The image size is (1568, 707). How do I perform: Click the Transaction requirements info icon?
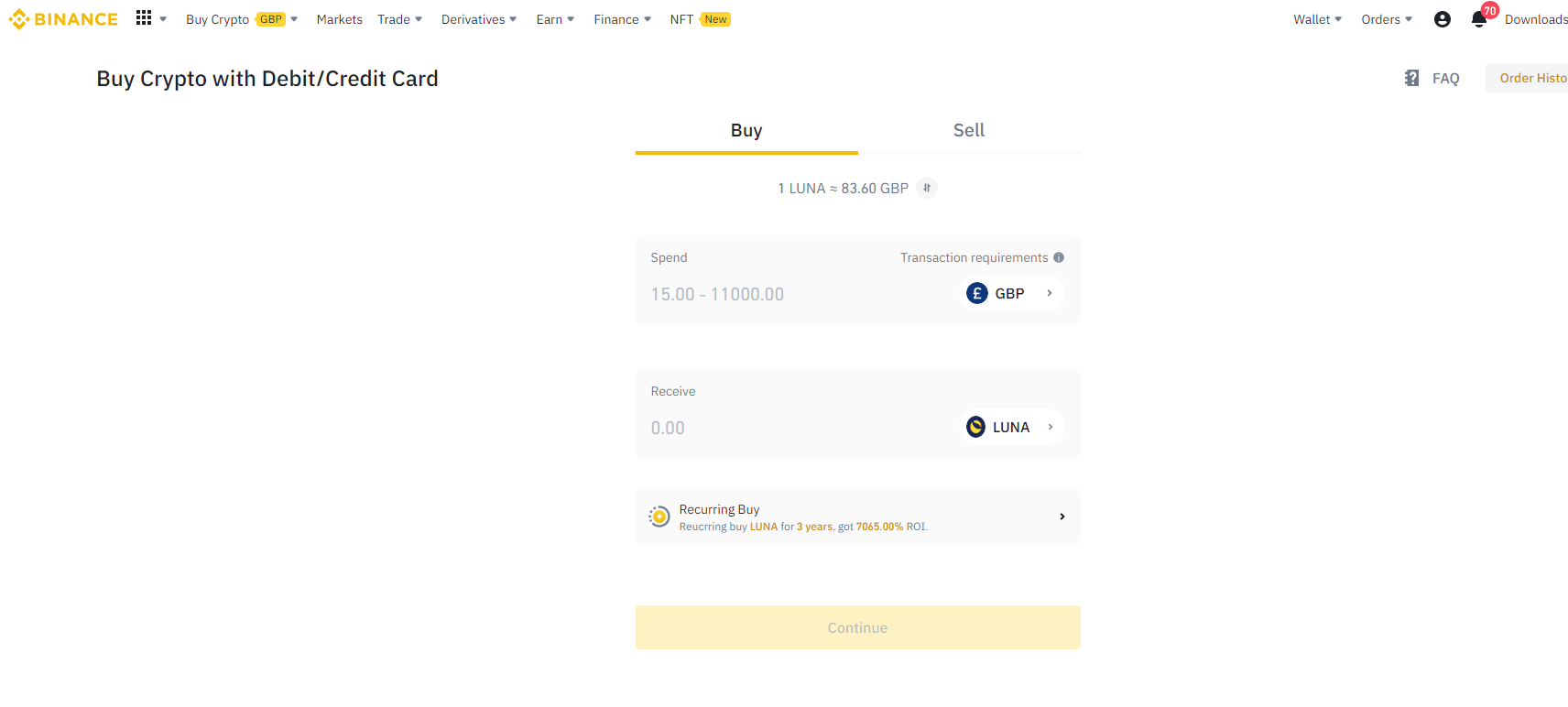(1059, 257)
